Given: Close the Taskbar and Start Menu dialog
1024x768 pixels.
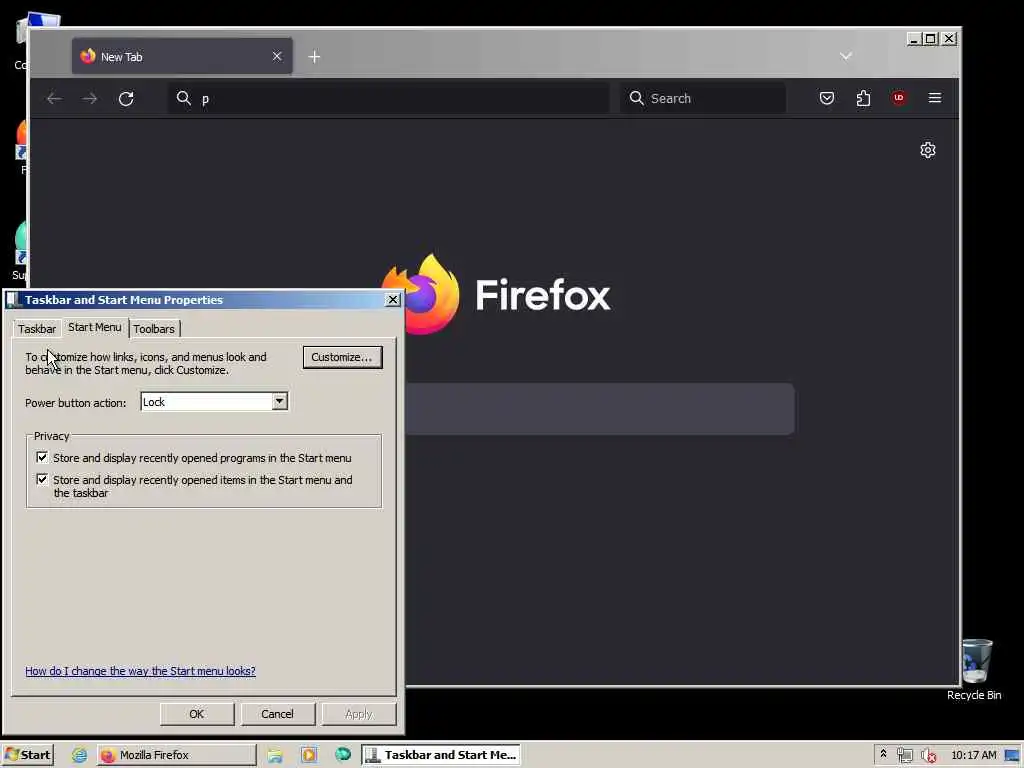Looking at the screenshot, I should [392, 300].
